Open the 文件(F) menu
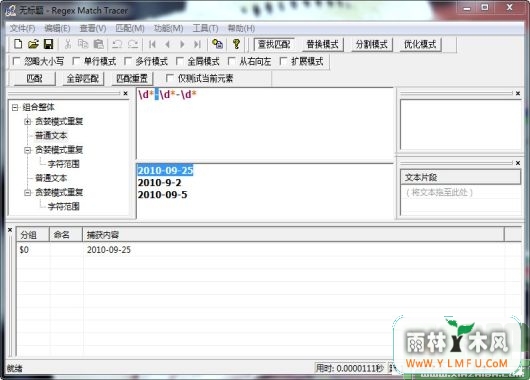The image size is (530, 380). pos(22,28)
